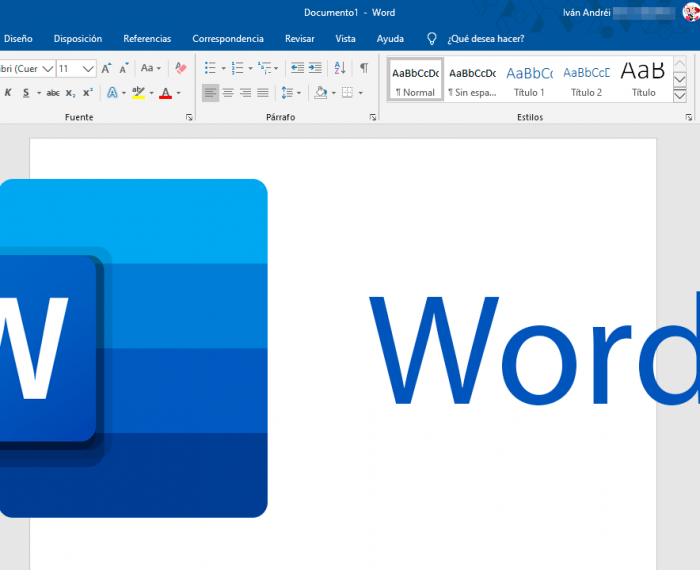Create a multilevel list
The height and width of the screenshot is (570, 700).
(x=265, y=68)
